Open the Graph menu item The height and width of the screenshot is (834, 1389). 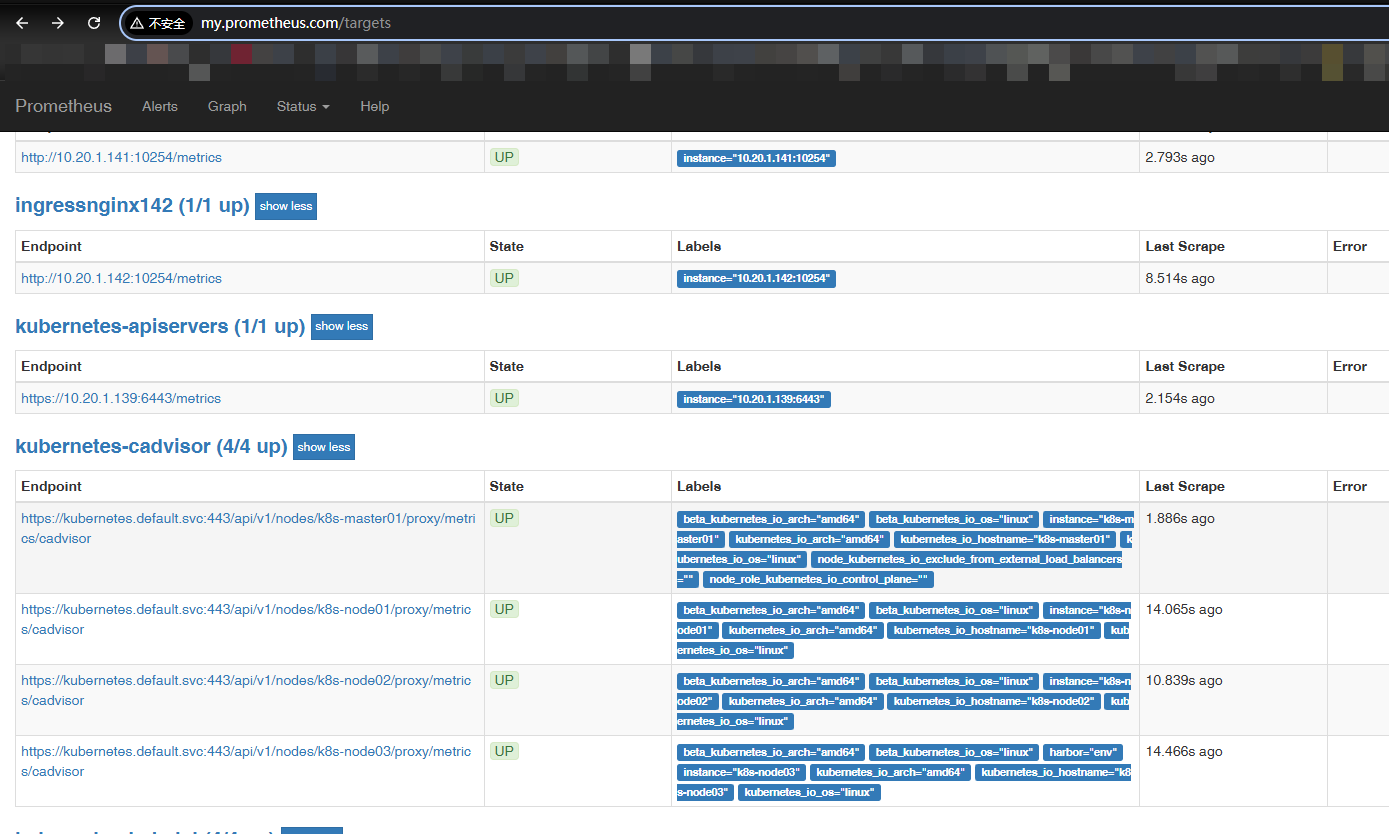tap(227, 106)
